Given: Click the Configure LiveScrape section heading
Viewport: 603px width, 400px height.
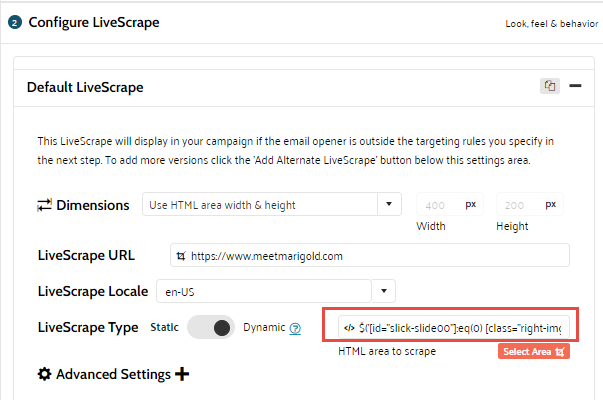Looking at the screenshot, I should click(x=93, y=23).
